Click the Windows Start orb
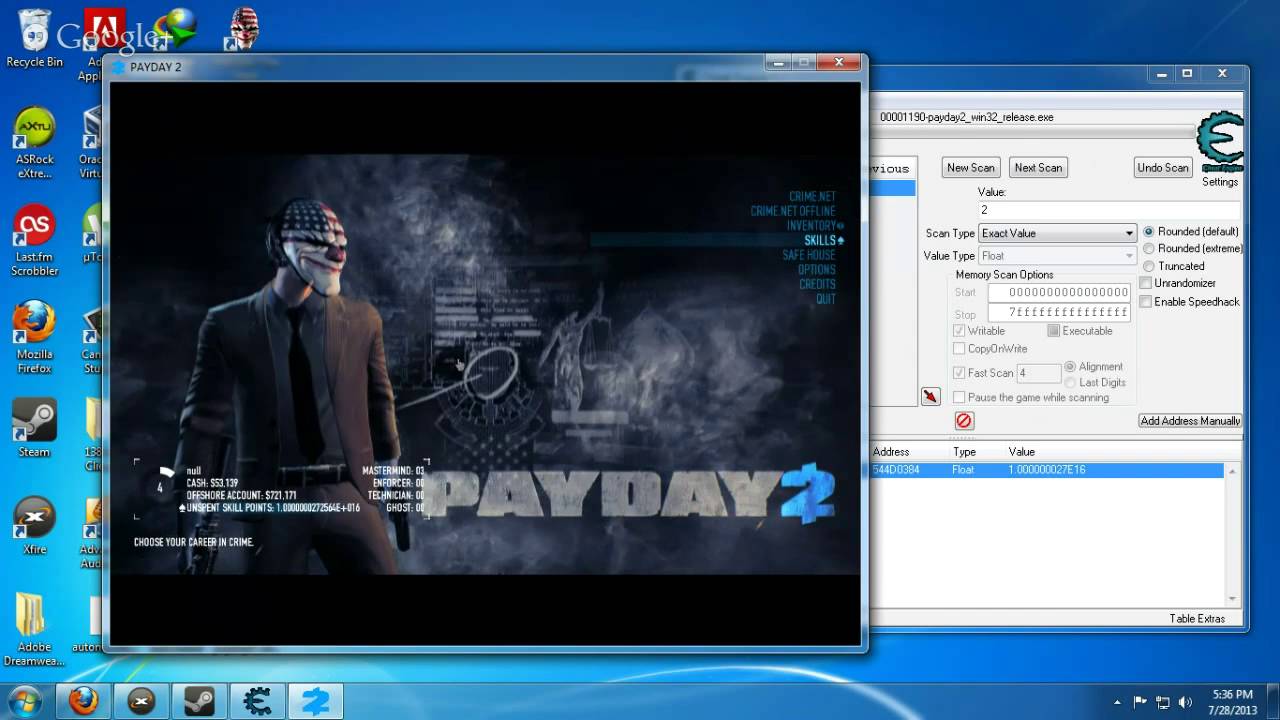Image resolution: width=1280 pixels, height=720 pixels. 24,701
